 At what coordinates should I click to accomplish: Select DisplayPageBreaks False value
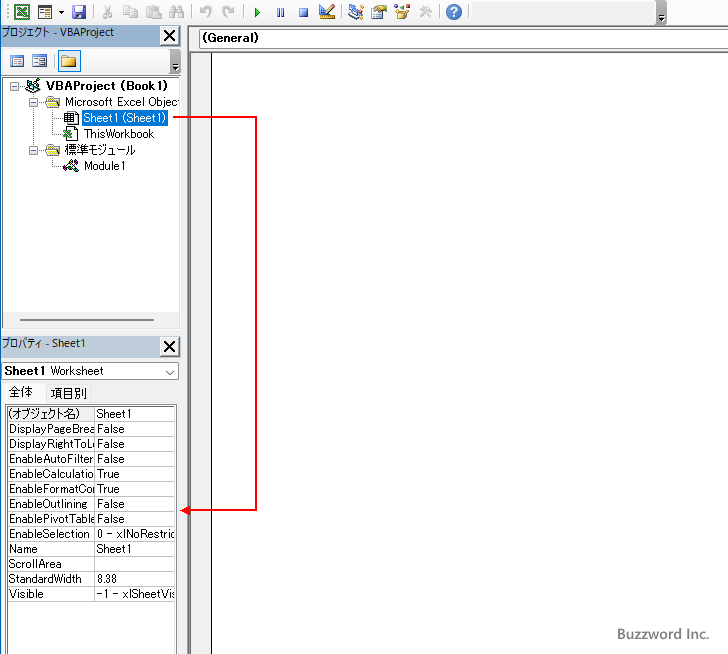click(x=135, y=429)
